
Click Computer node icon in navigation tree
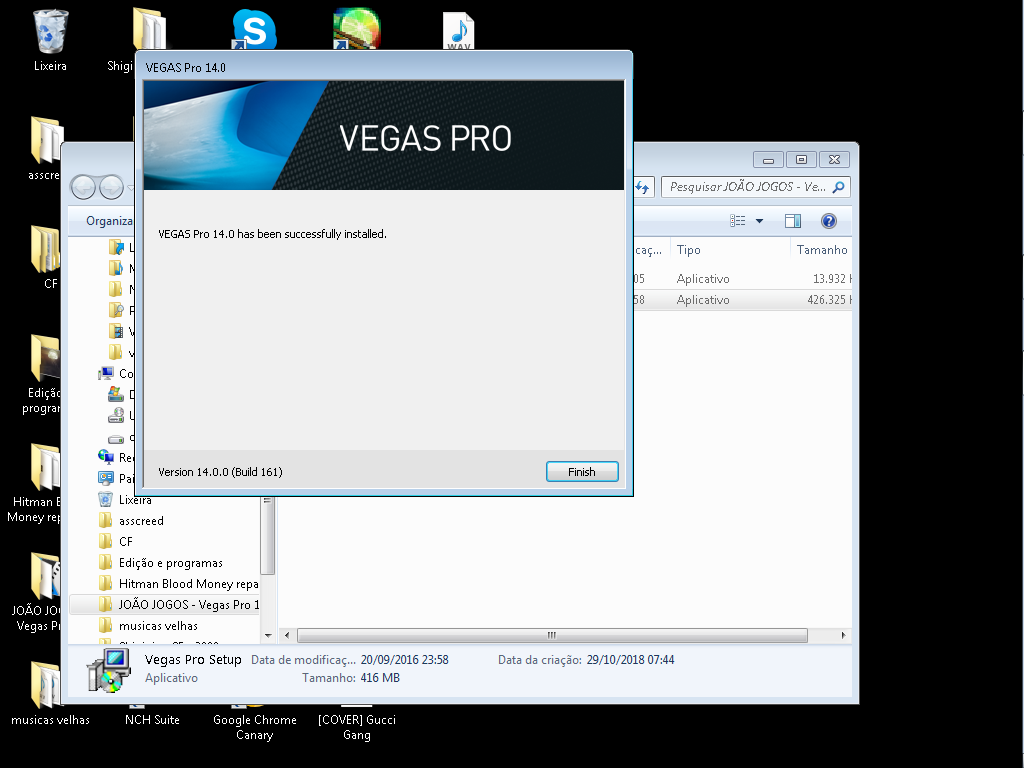tap(106, 374)
